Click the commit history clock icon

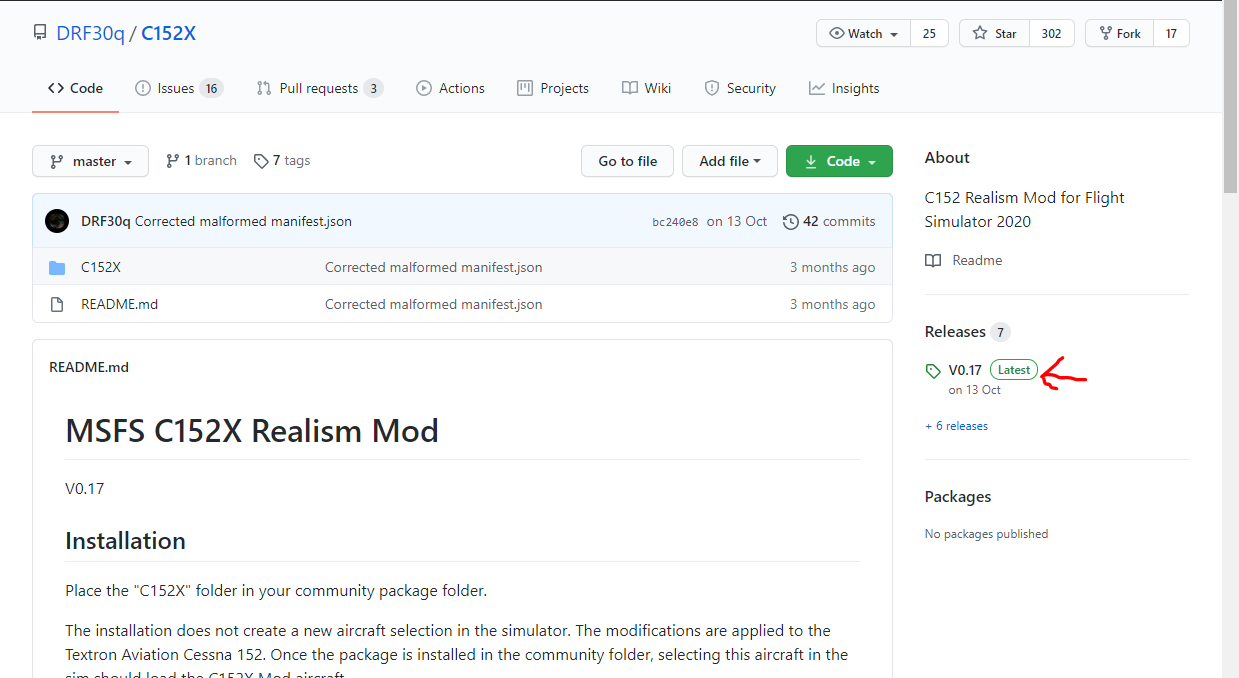point(790,221)
